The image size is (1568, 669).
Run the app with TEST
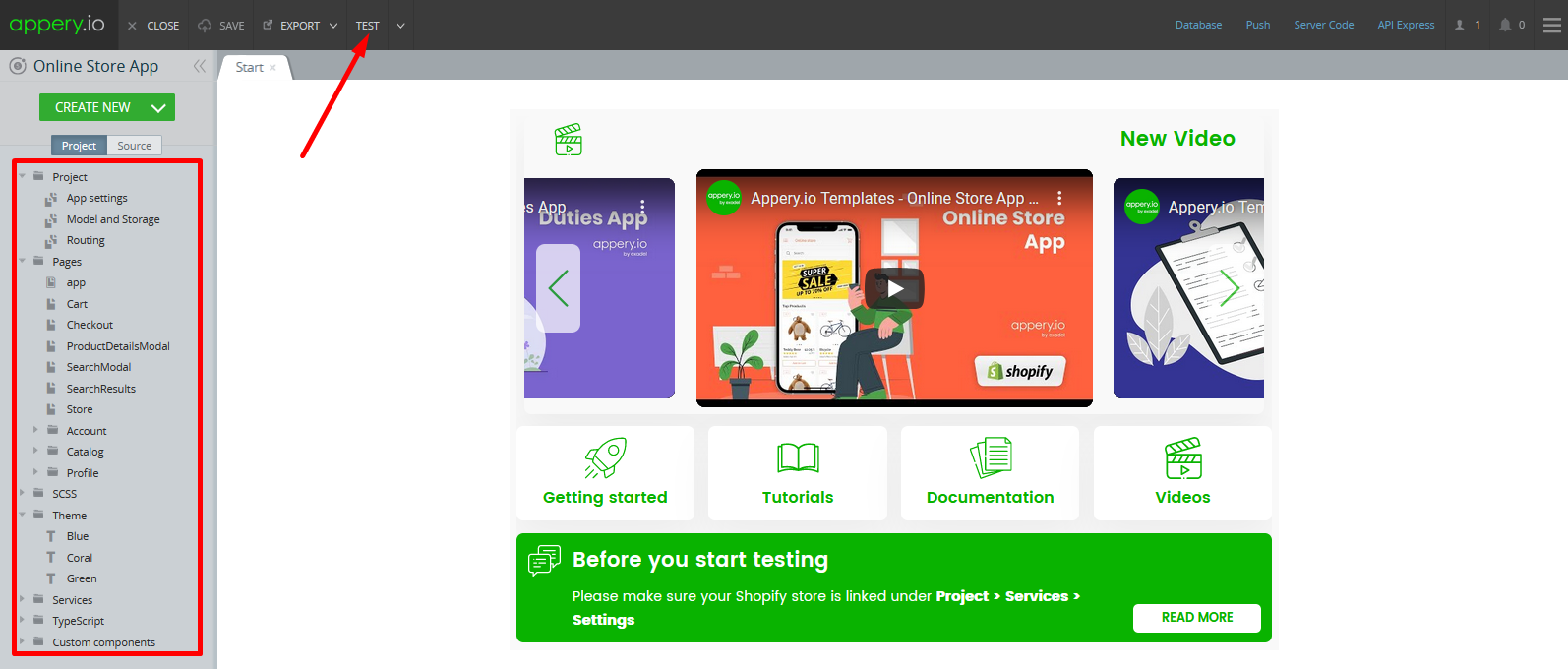point(367,26)
